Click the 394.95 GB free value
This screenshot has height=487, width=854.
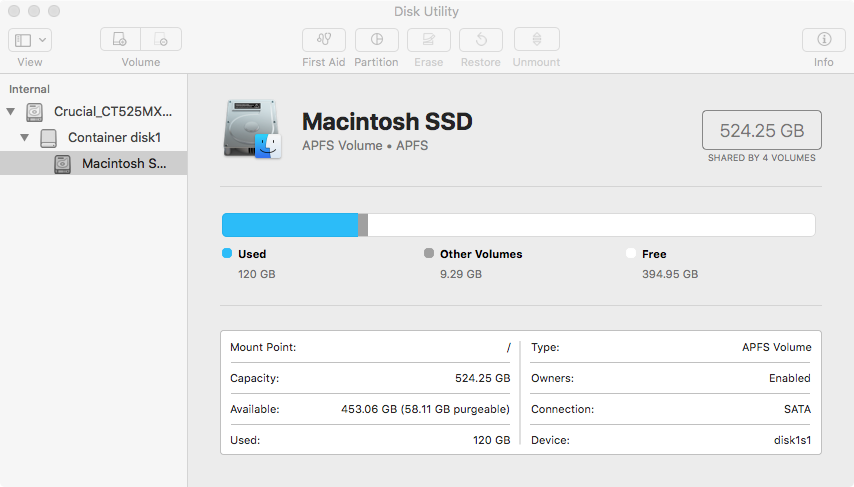670,274
